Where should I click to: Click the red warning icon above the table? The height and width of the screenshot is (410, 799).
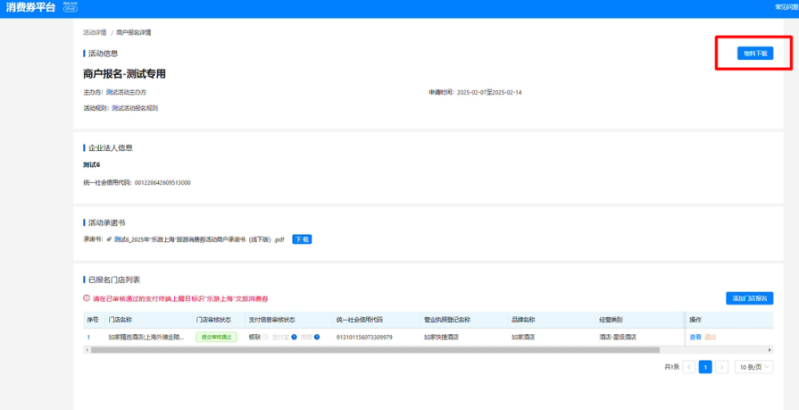pos(87,298)
